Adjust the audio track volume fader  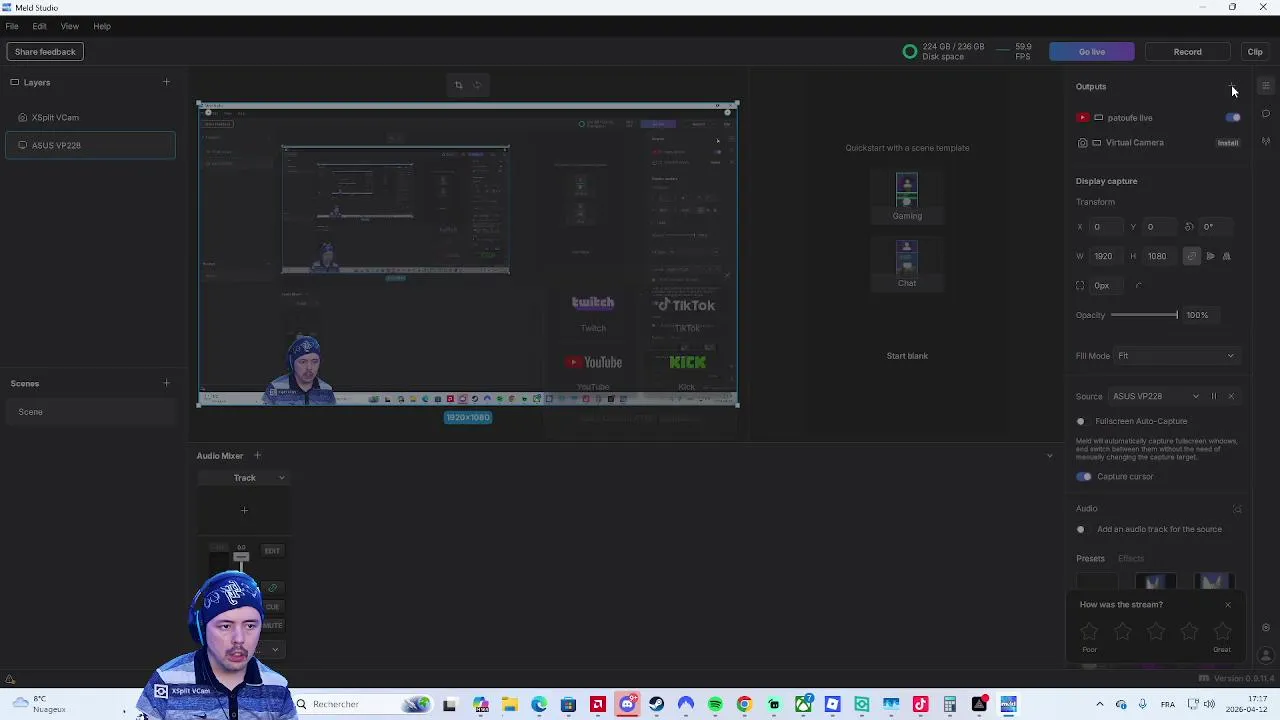(x=241, y=557)
